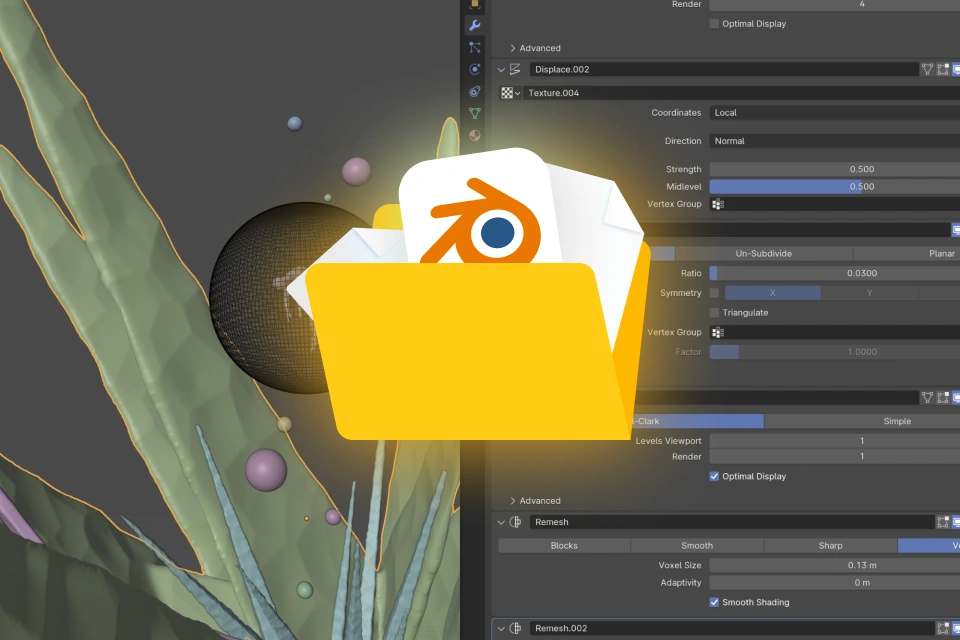
Task: Select the Y symmetry axis
Action: point(869,293)
